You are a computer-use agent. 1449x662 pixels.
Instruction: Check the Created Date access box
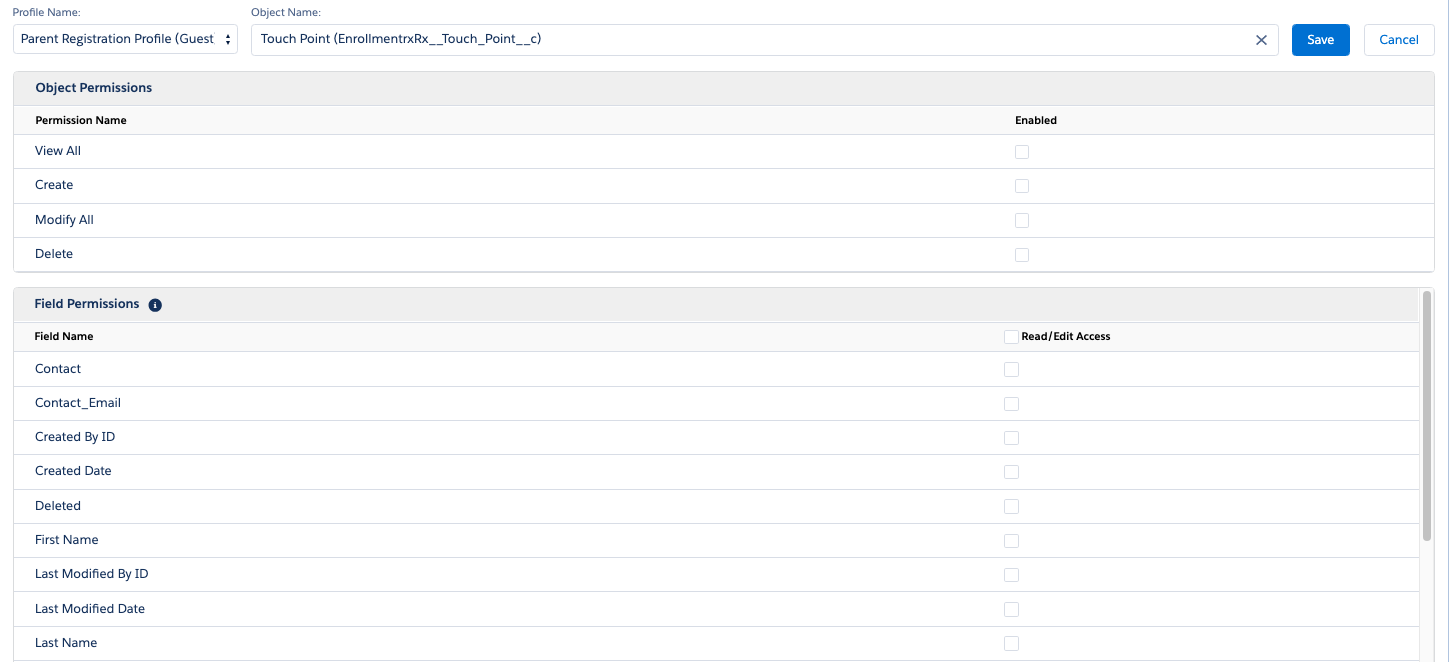coord(1011,472)
